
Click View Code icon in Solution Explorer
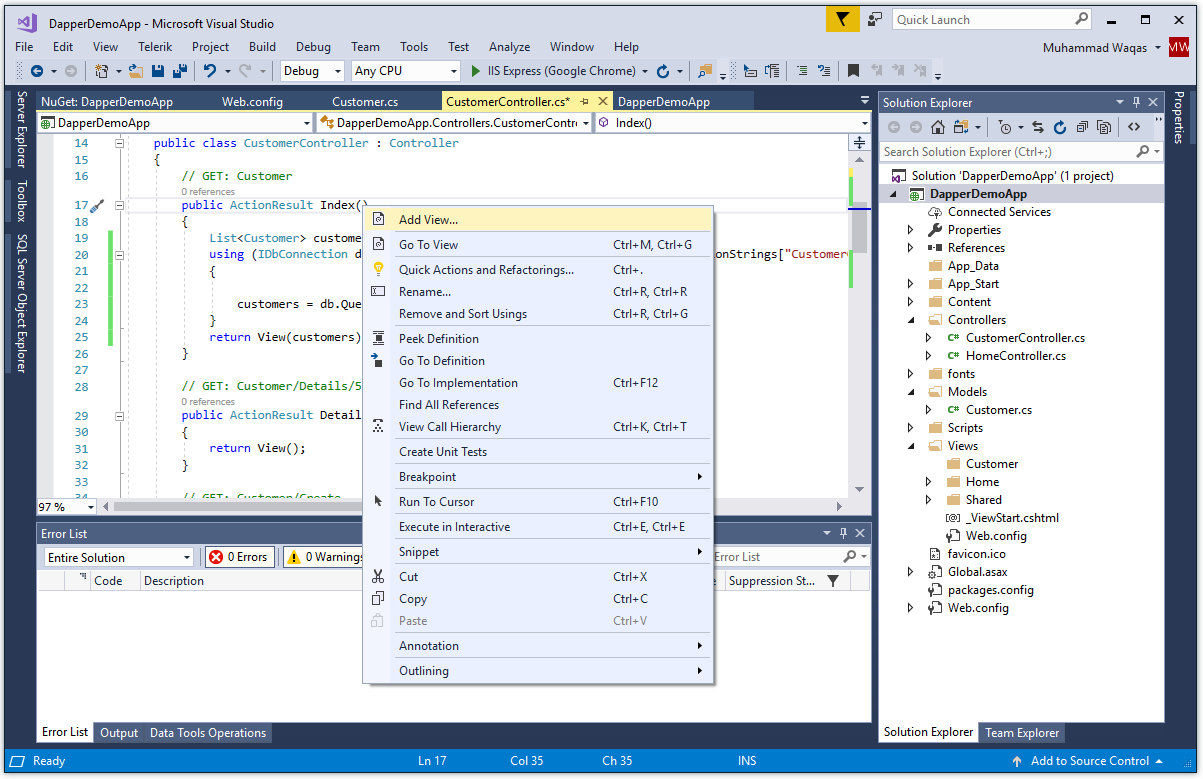tap(1133, 127)
